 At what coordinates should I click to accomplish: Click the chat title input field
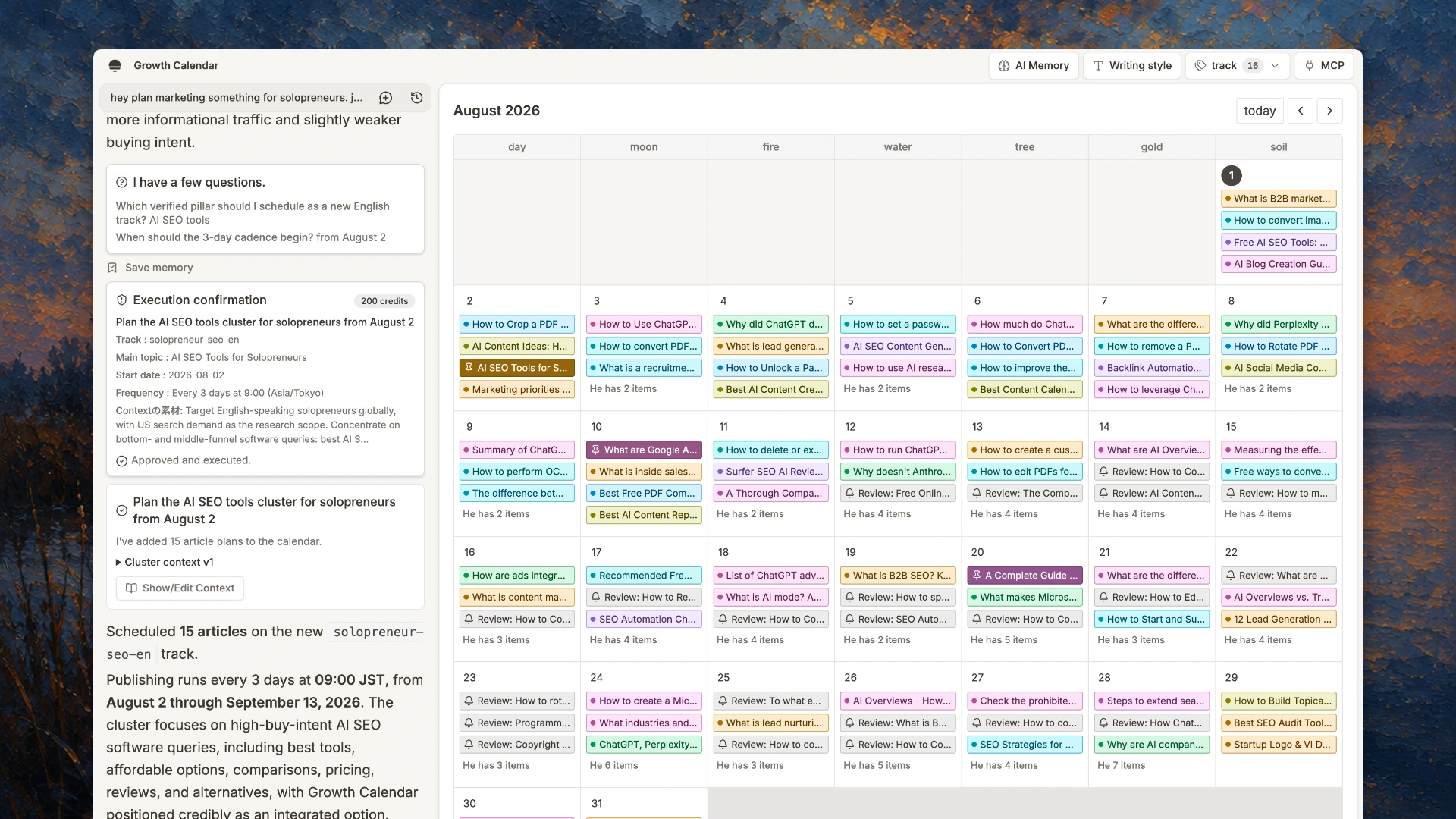click(237, 98)
